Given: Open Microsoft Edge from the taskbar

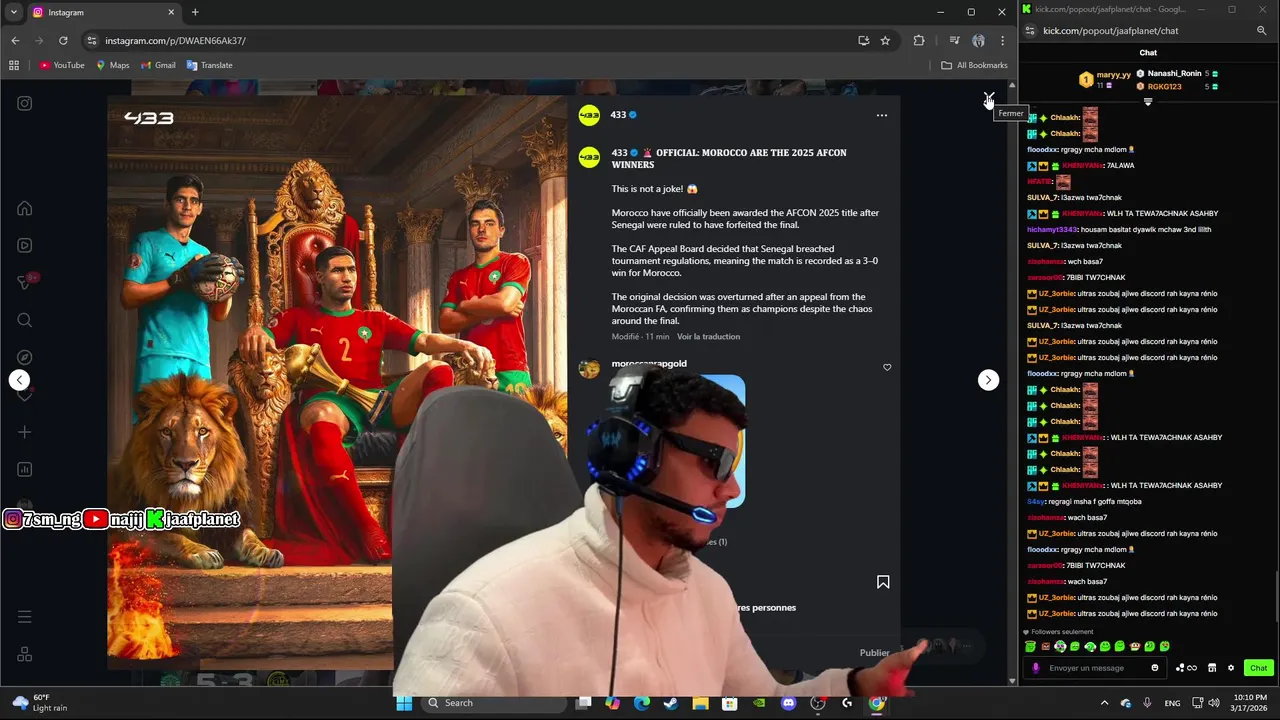Looking at the screenshot, I should [x=642, y=703].
